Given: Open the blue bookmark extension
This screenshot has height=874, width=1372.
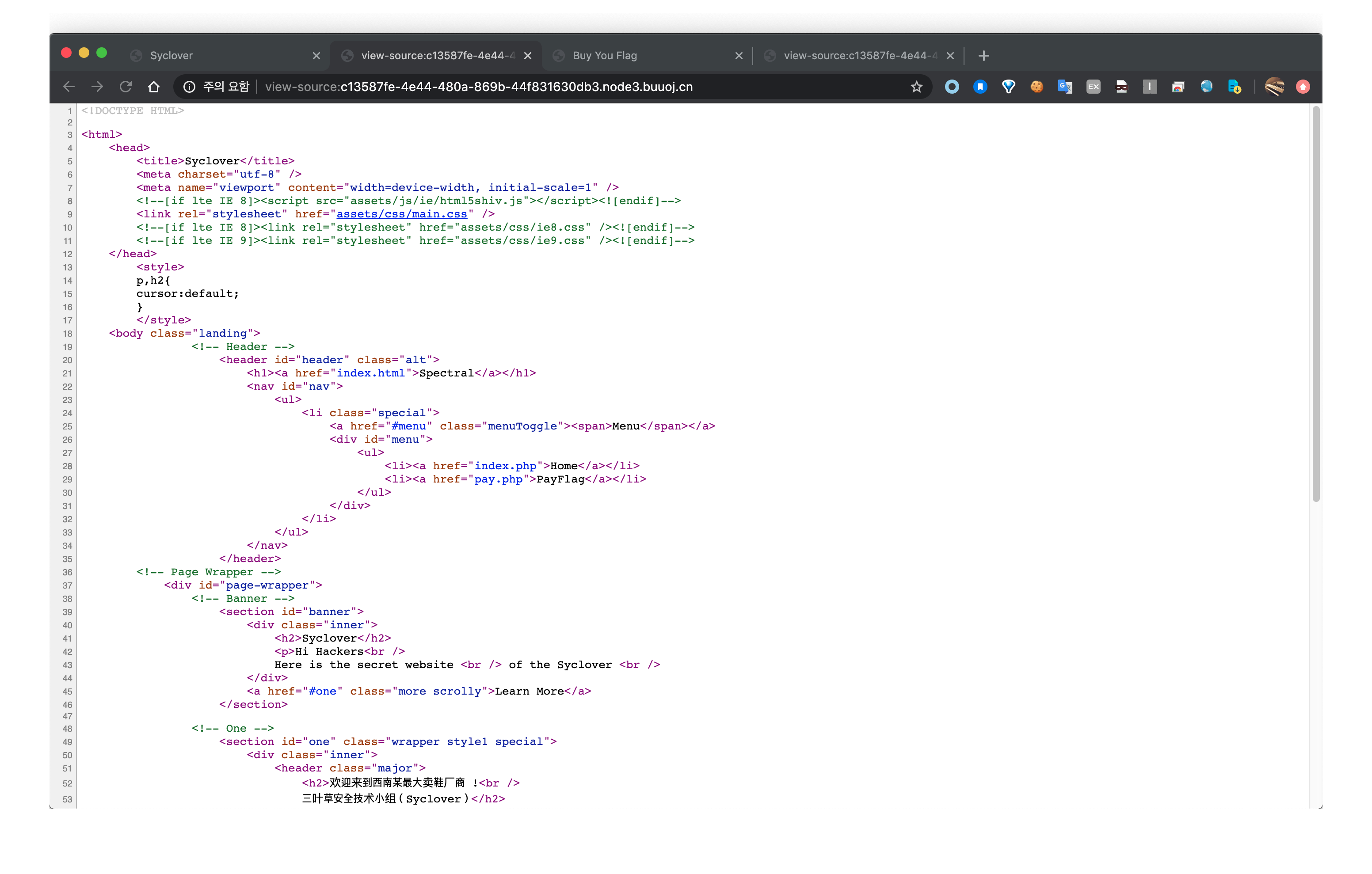Looking at the screenshot, I should 980,87.
